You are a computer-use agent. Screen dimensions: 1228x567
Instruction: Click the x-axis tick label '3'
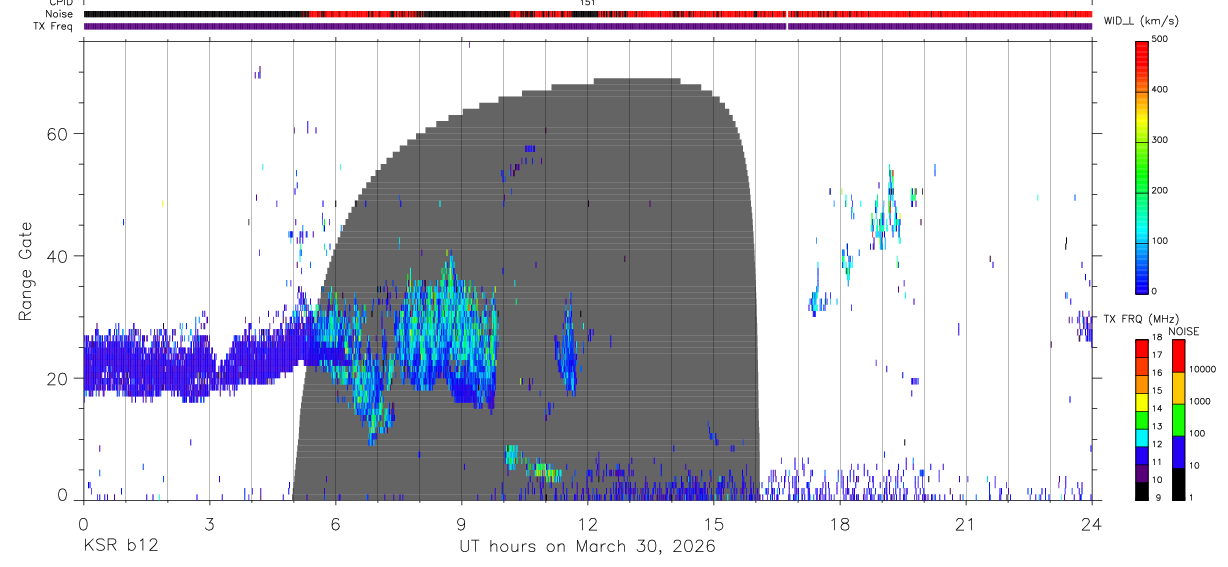209,523
